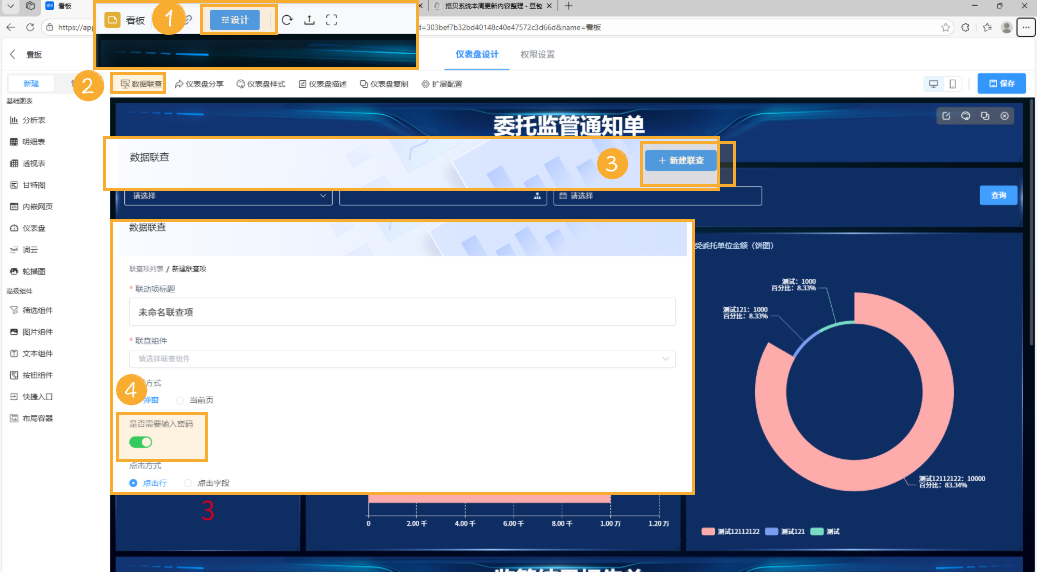Click the style palette icon on title widget
Screen dimensions: 1037x572
(966, 116)
